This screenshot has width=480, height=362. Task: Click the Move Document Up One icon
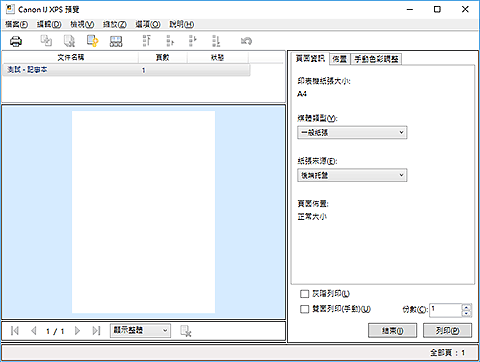coord(170,41)
